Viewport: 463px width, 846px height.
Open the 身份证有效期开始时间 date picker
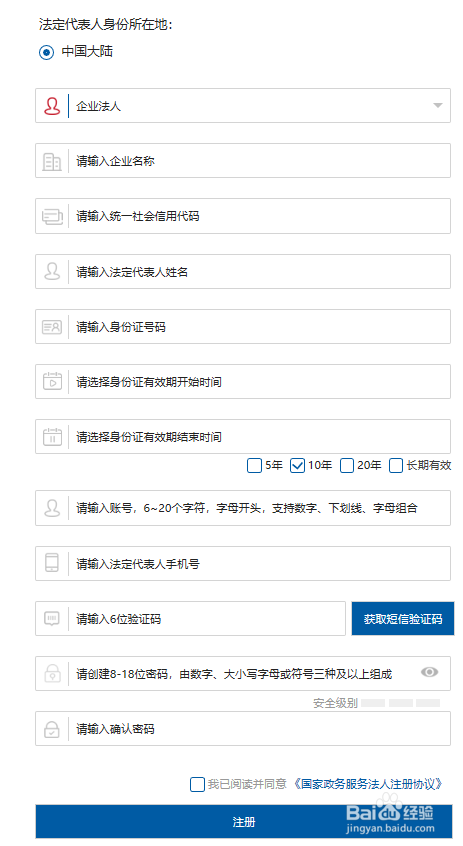[243, 381]
